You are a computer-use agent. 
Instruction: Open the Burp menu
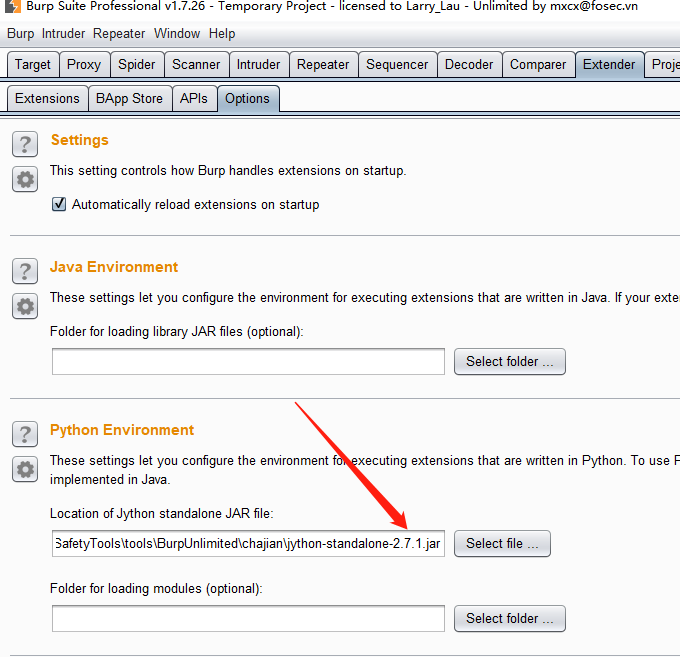pos(20,33)
